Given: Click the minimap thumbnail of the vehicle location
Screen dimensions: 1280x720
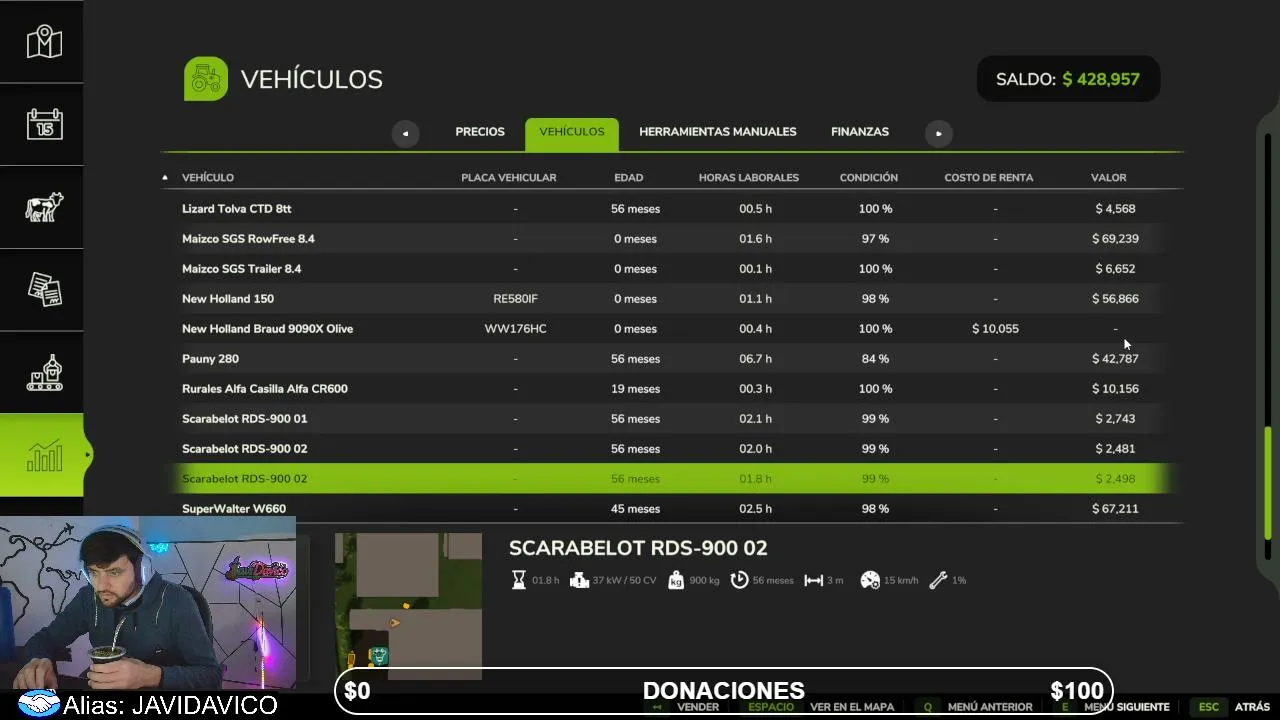Looking at the screenshot, I should point(408,606).
